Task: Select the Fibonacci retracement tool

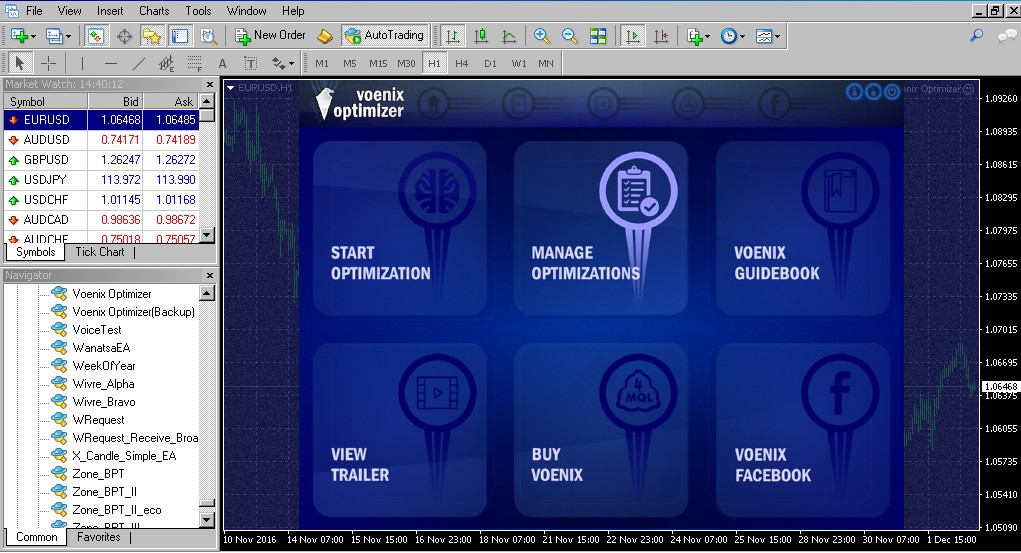Action: click(195, 63)
